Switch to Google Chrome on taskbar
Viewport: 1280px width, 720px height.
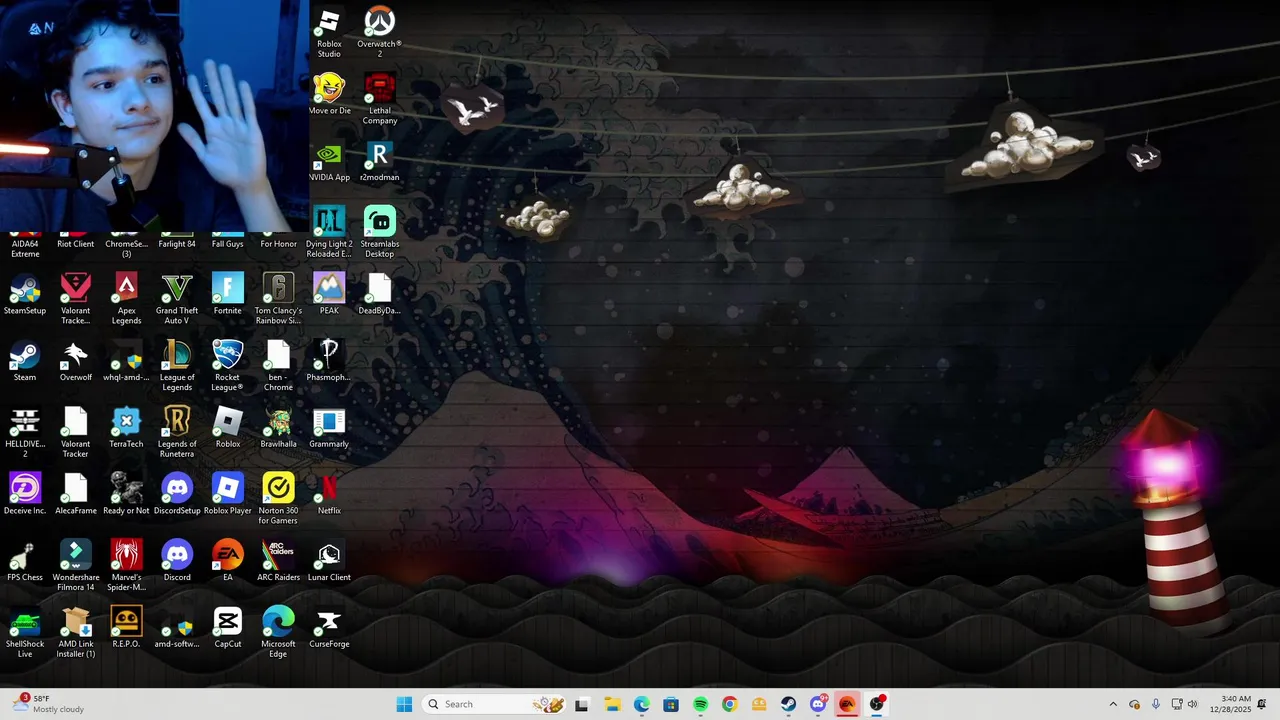tap(729, 704)
